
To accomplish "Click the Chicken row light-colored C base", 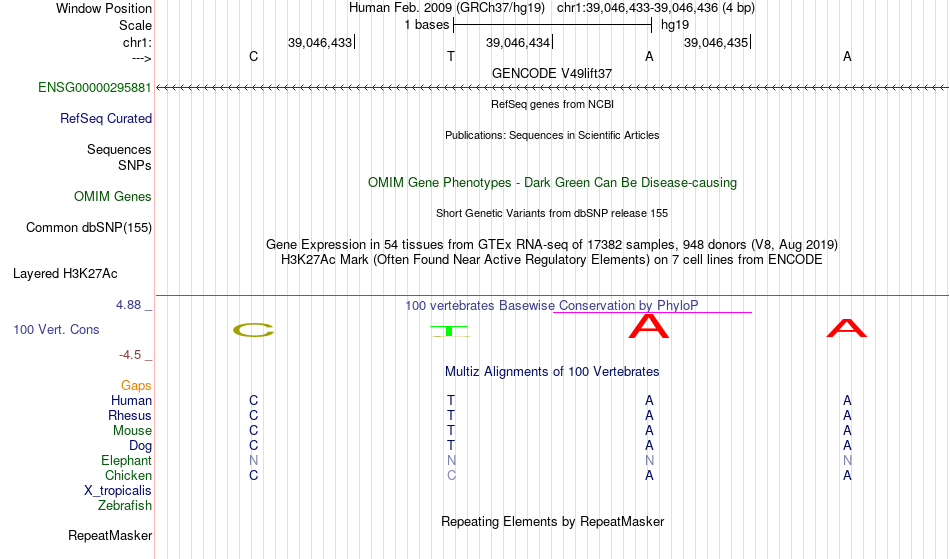I will [451, 476].
